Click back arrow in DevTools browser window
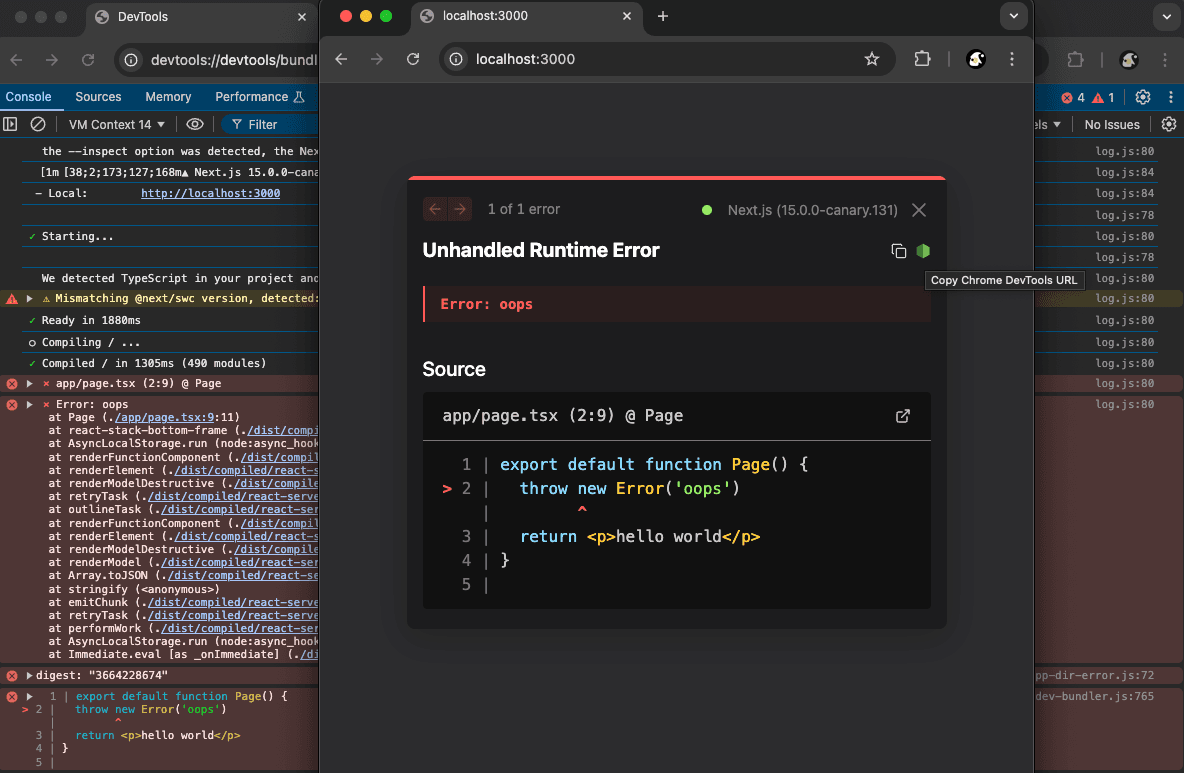1184x773 pixels. (17, 60)
